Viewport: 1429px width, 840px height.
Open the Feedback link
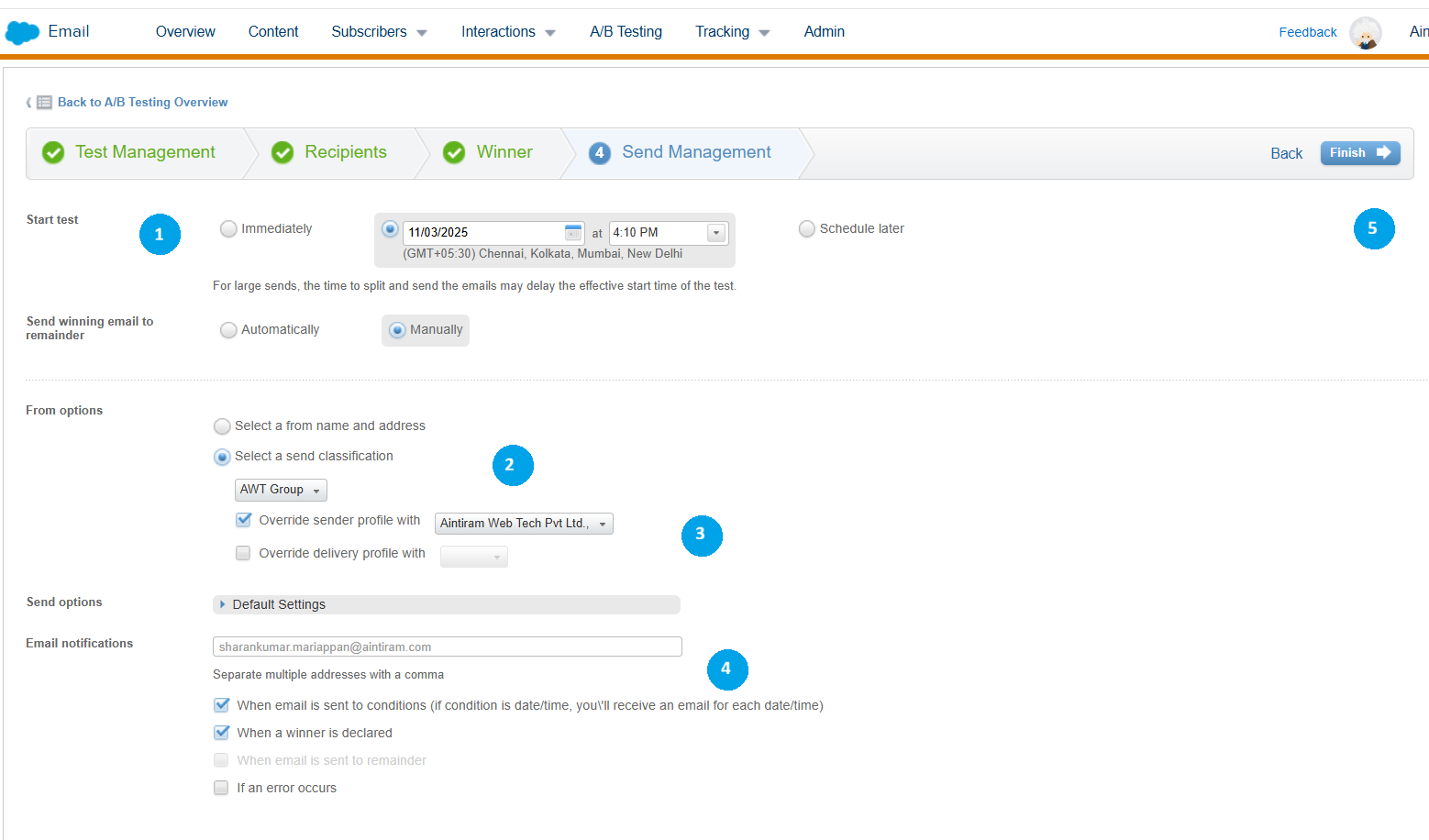pos(1307,32)
